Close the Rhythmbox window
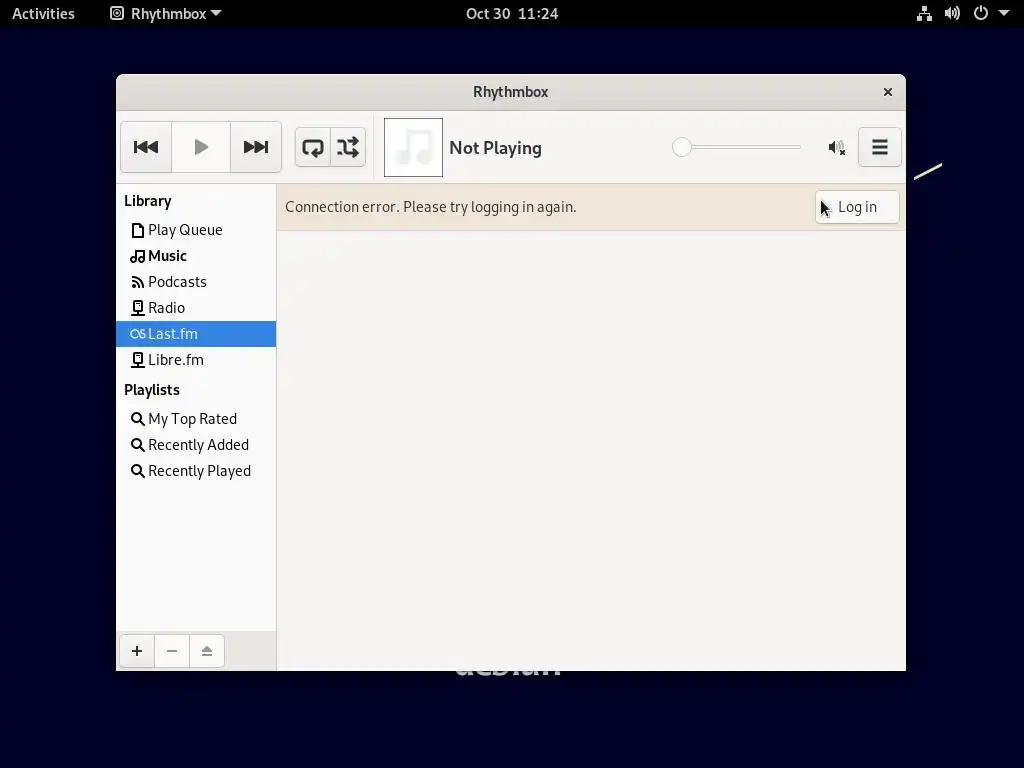1024x768 pixels. (888, 92)
